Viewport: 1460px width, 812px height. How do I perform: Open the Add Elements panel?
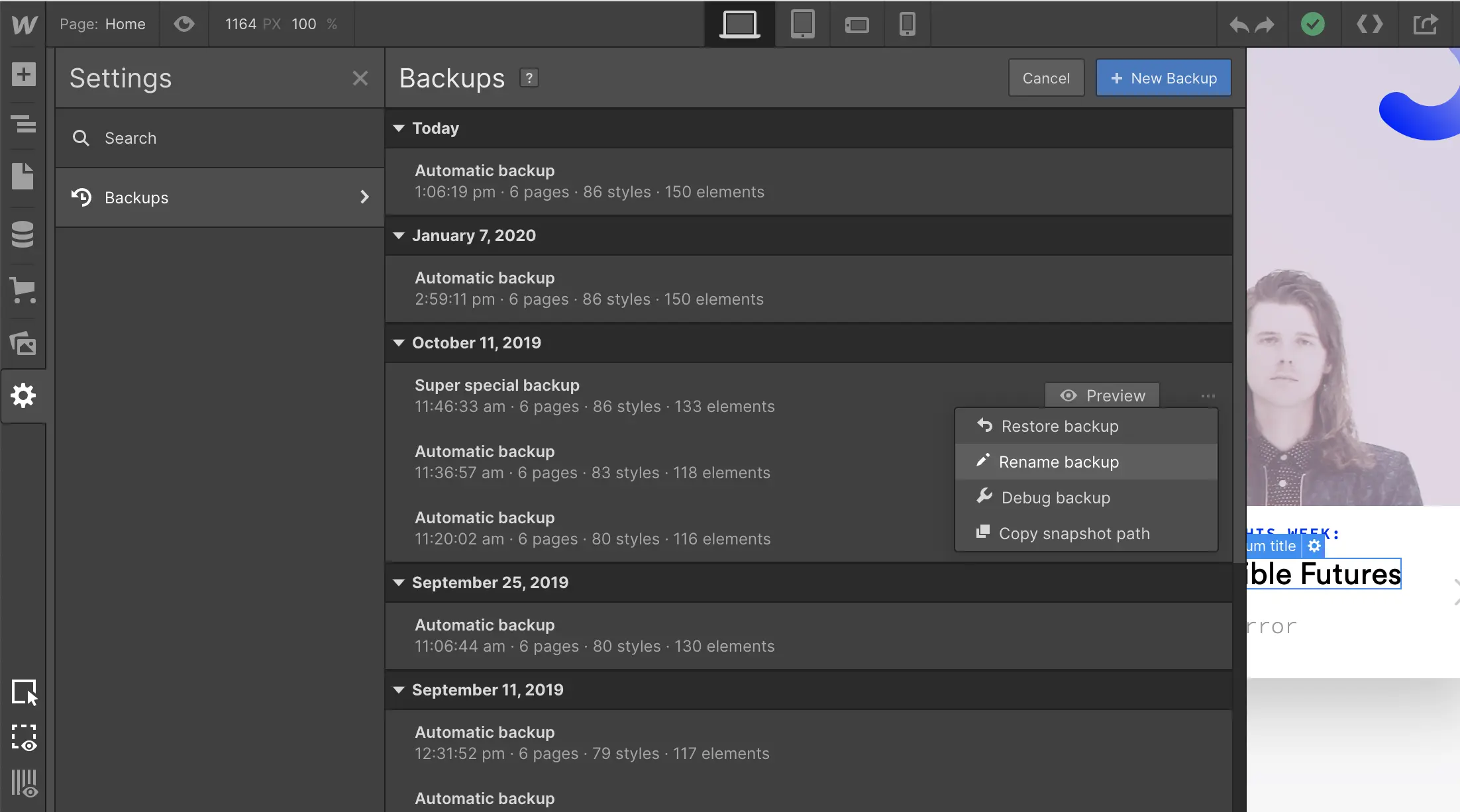23,74
